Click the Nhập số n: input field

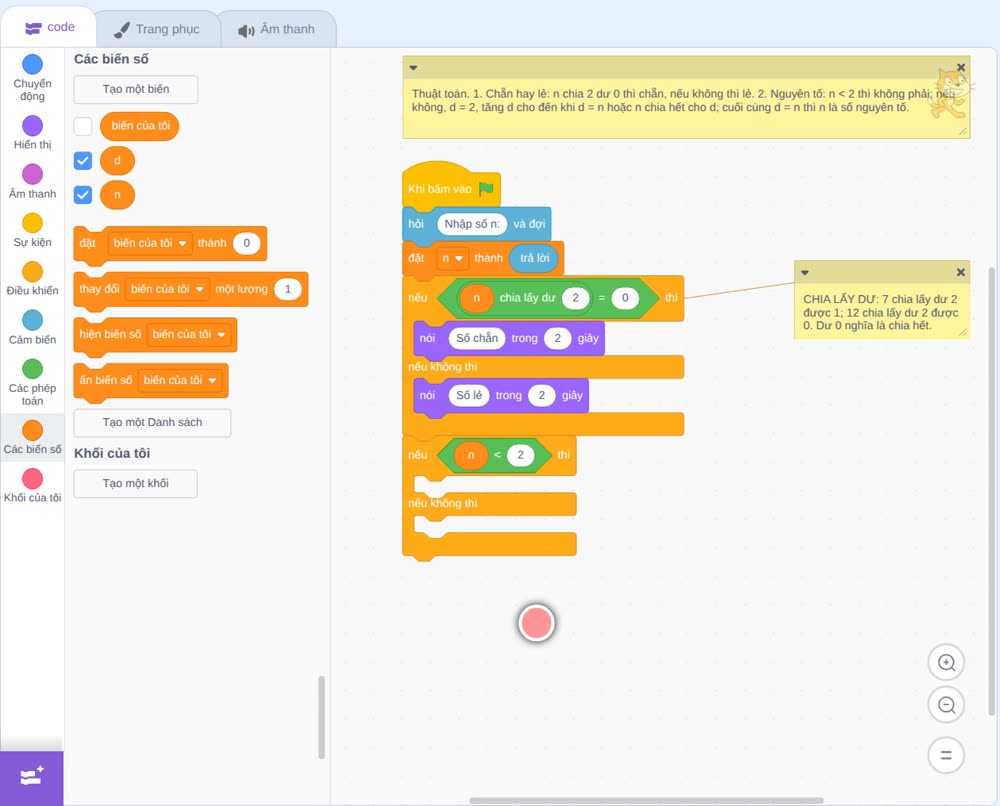click(x=472, y=224)
